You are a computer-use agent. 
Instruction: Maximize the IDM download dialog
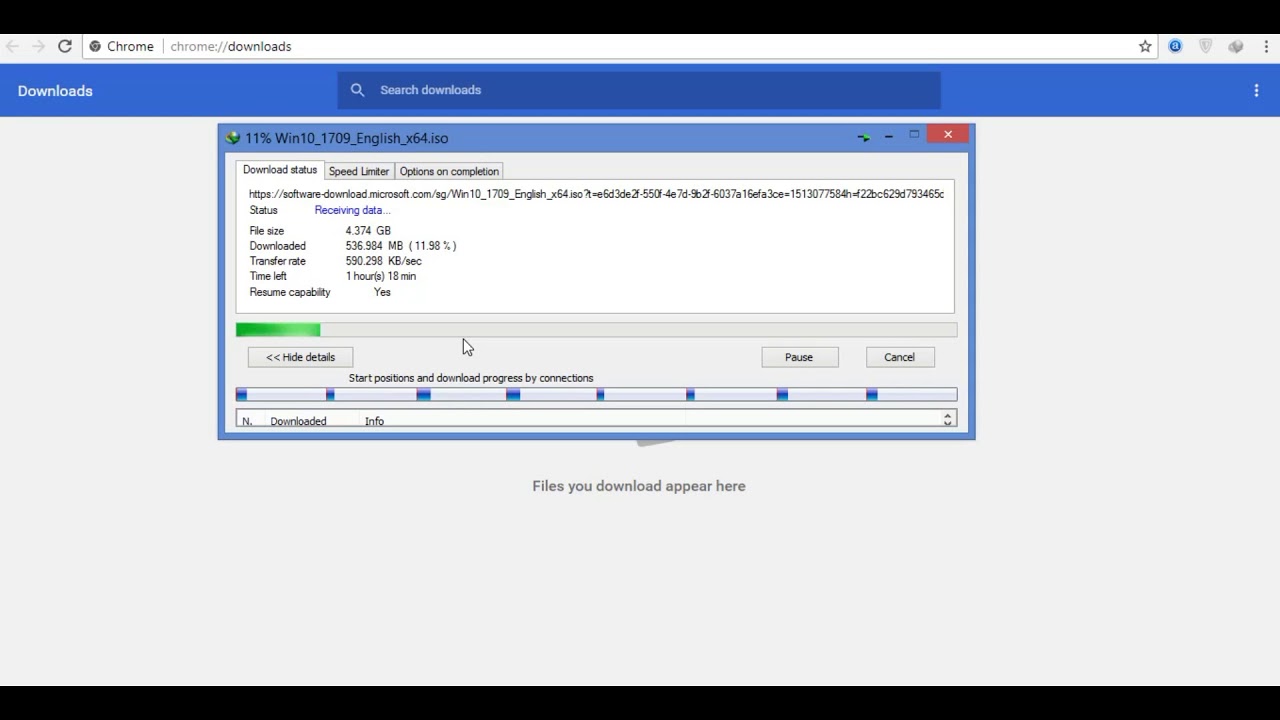tap(914, 134)
